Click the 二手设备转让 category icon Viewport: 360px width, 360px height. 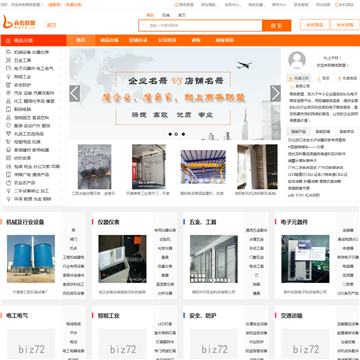point(9,191)
